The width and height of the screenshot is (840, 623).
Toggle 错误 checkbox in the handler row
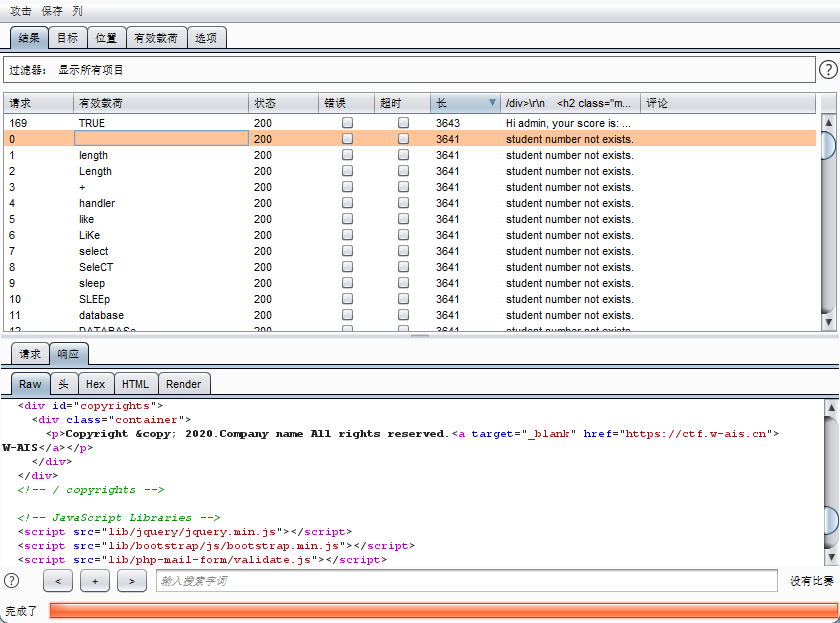347,203
